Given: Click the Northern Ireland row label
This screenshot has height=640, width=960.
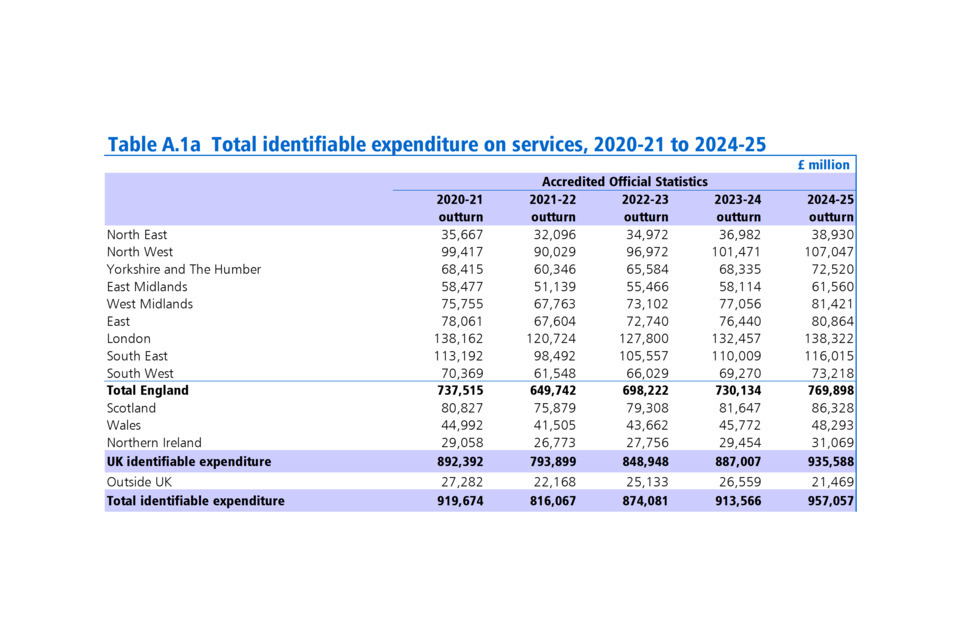Looking at the screenshot, I should click(x=154, y=442).
